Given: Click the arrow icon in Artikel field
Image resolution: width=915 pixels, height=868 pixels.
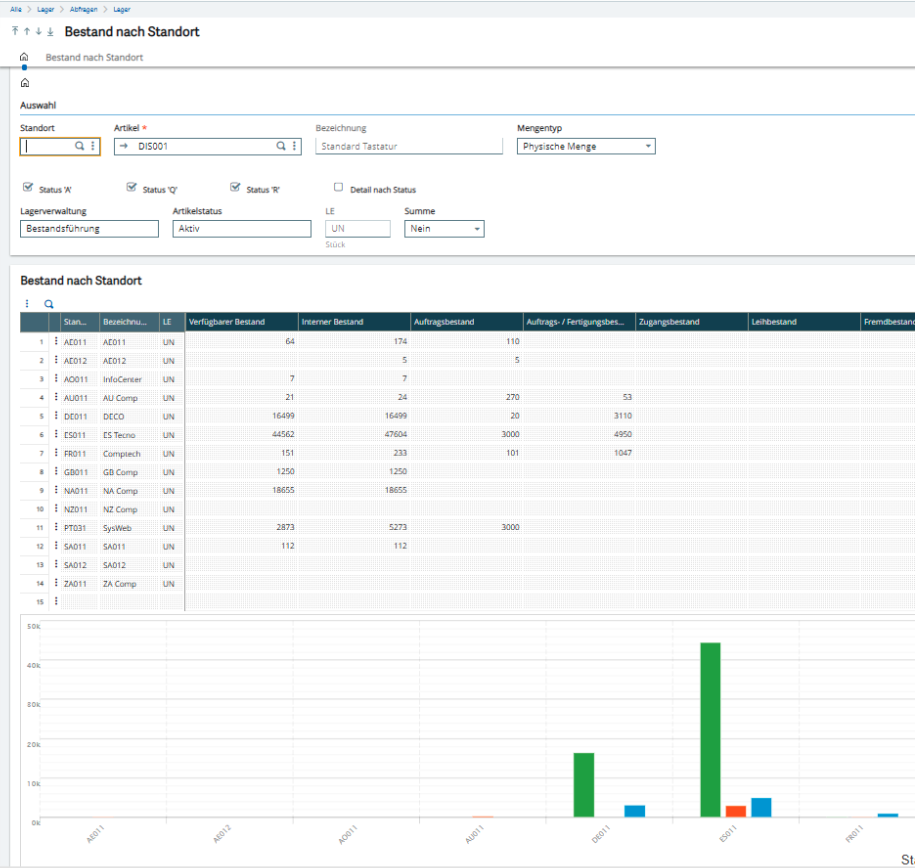Looking at the screenshot, I should [x=124, y=146].
